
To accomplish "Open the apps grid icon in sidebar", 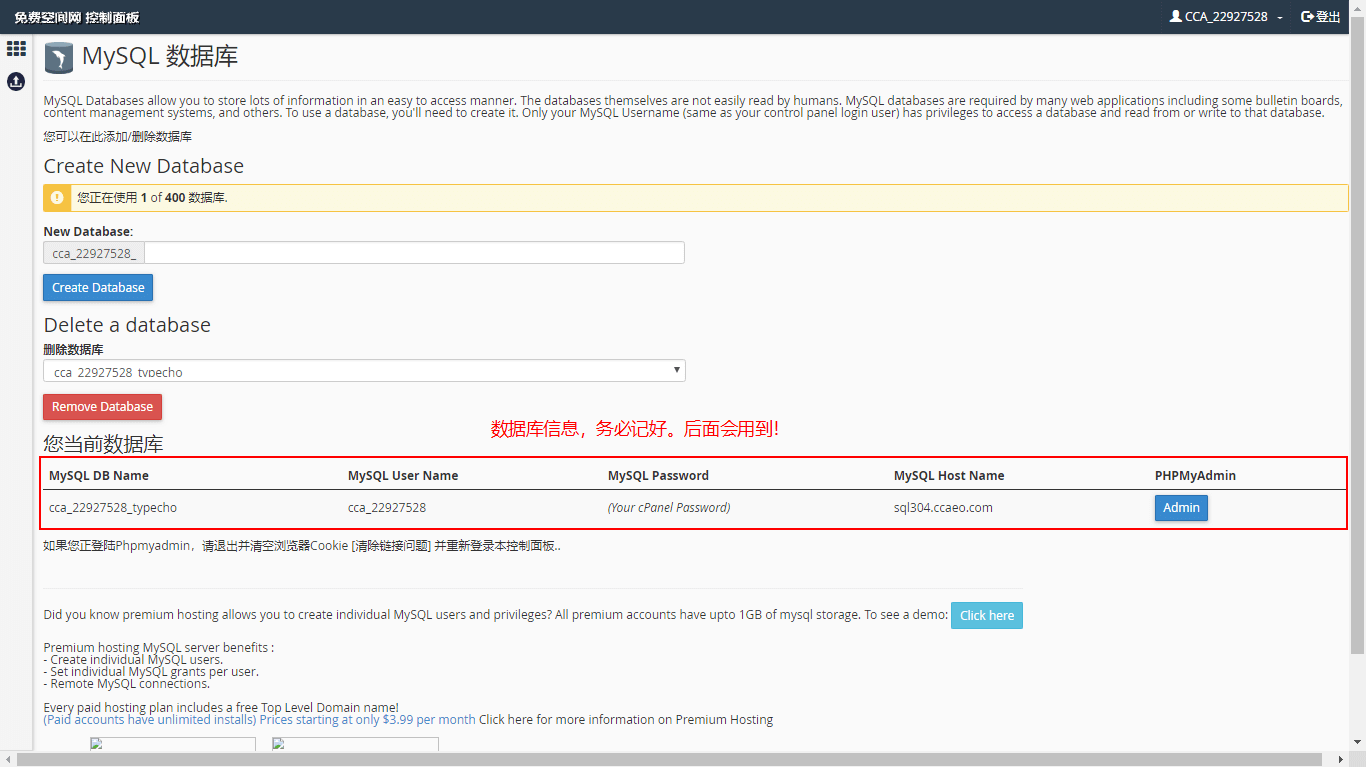I will pos(16,48).
